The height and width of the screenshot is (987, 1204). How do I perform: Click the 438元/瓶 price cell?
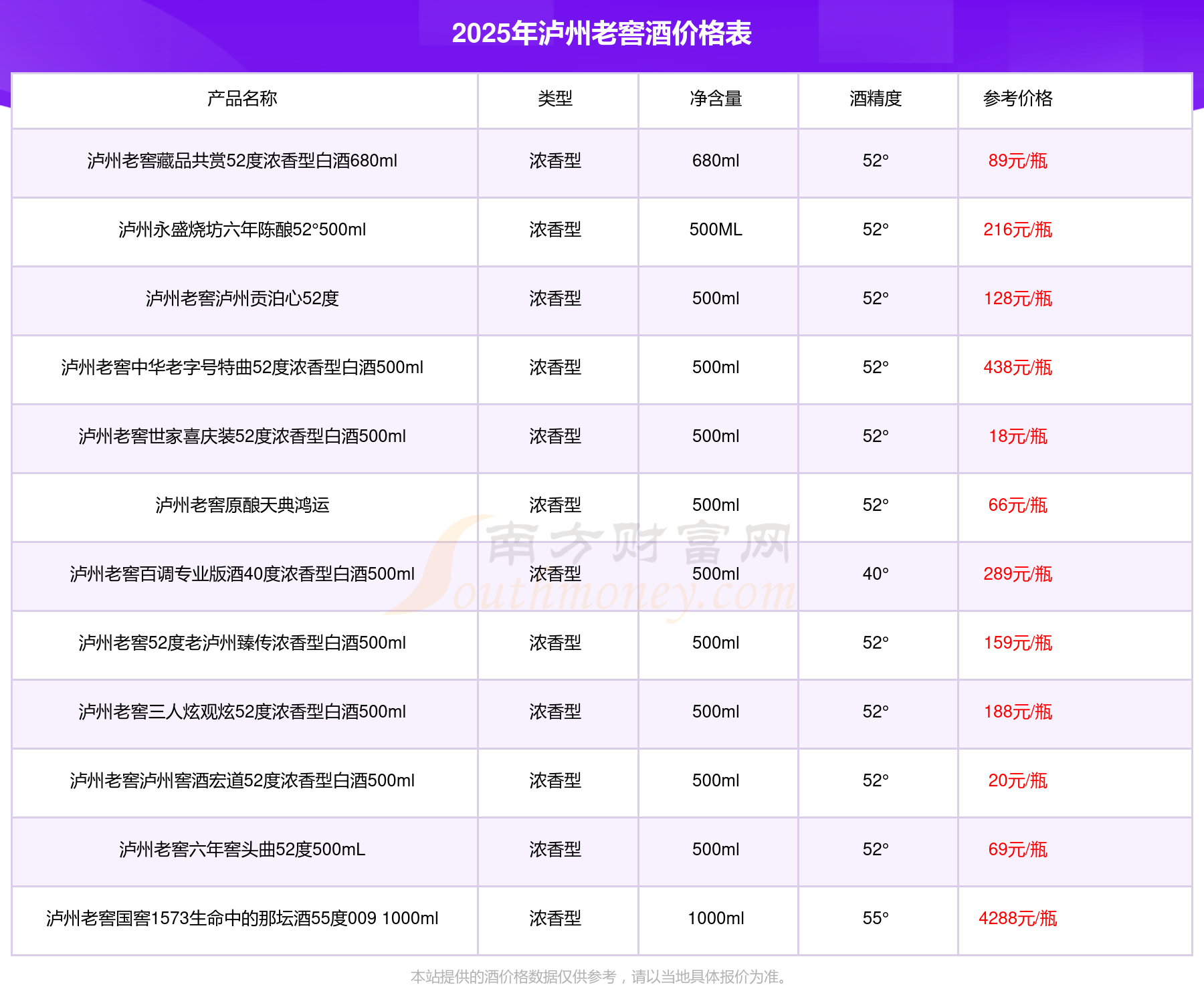pyautogui.click(x=1017, y=368)
